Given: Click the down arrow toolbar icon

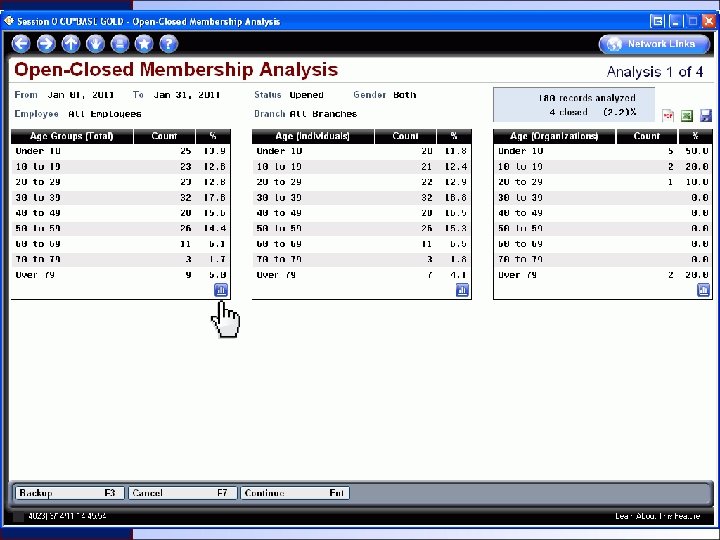Looking at the screenshot, I should (x=95, y=44).
